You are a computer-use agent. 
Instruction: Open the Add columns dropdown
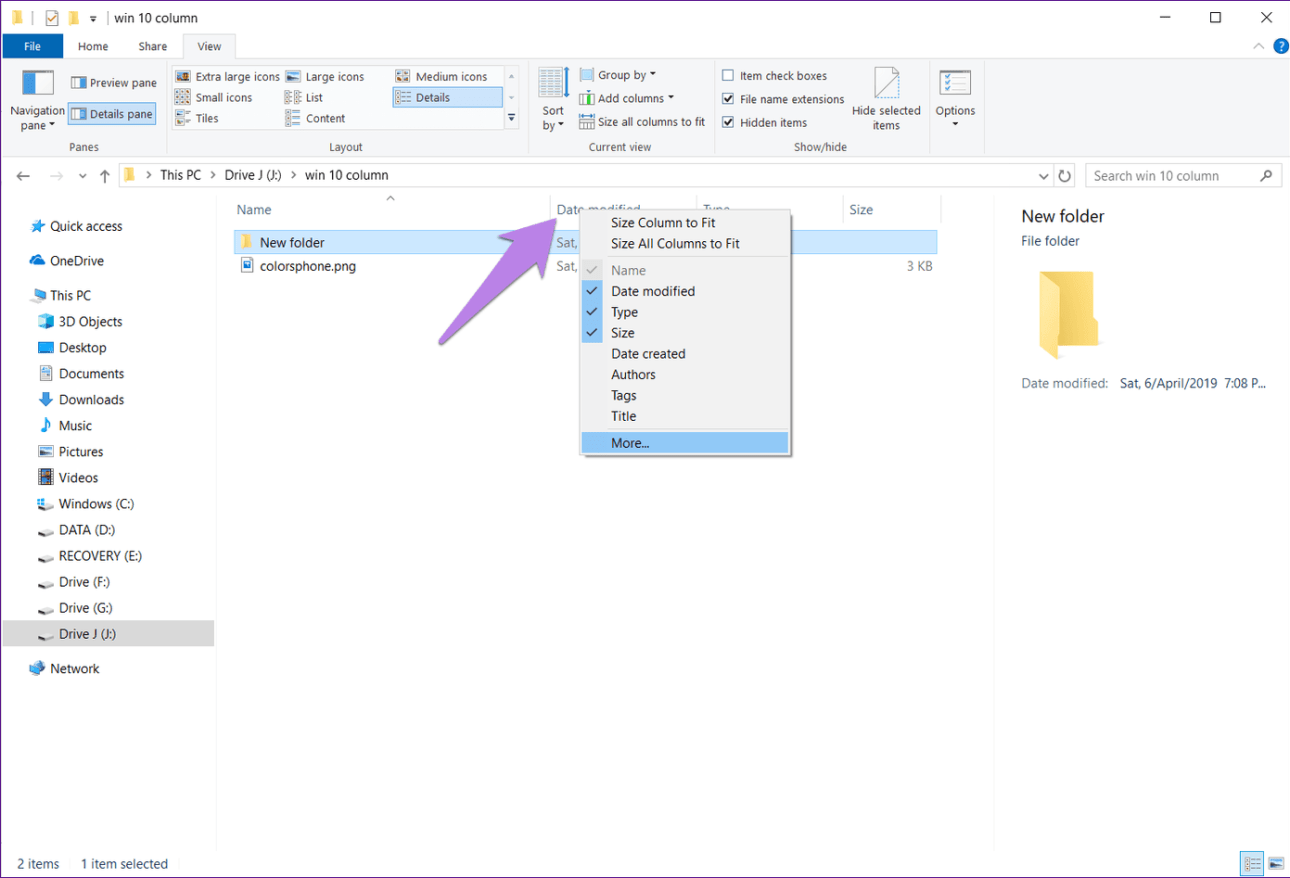[635, 98]
